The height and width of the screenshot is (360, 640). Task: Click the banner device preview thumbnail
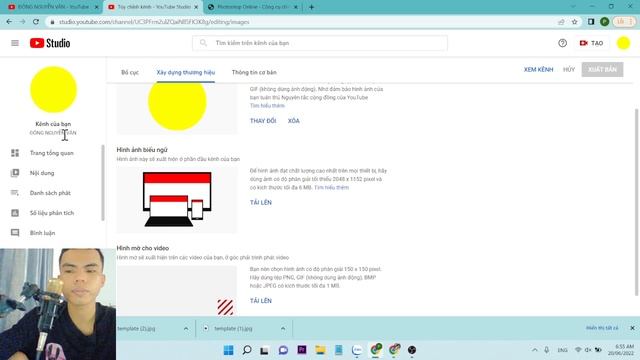pyautogui.click(x=177, y=199)
